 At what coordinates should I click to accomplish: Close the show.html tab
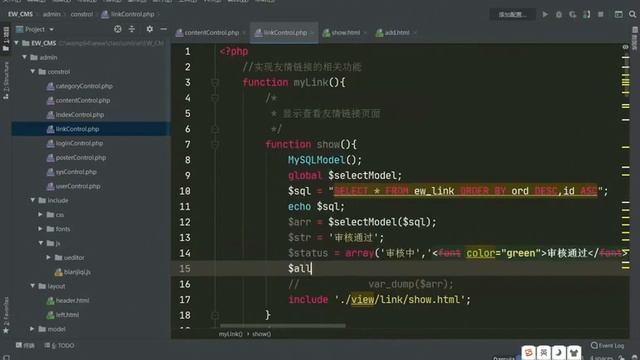pyautogui.click(x=365, y=33)
